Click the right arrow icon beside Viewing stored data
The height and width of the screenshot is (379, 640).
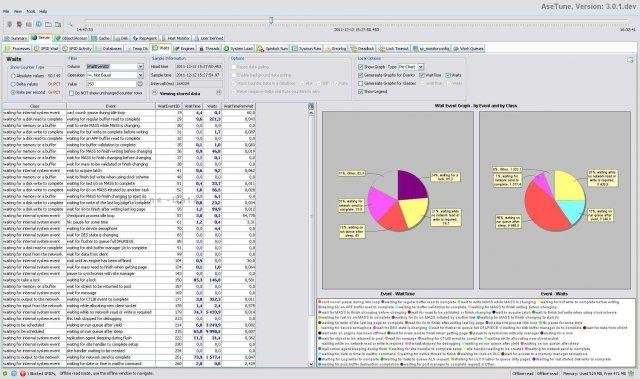click(x=219, y=93)
